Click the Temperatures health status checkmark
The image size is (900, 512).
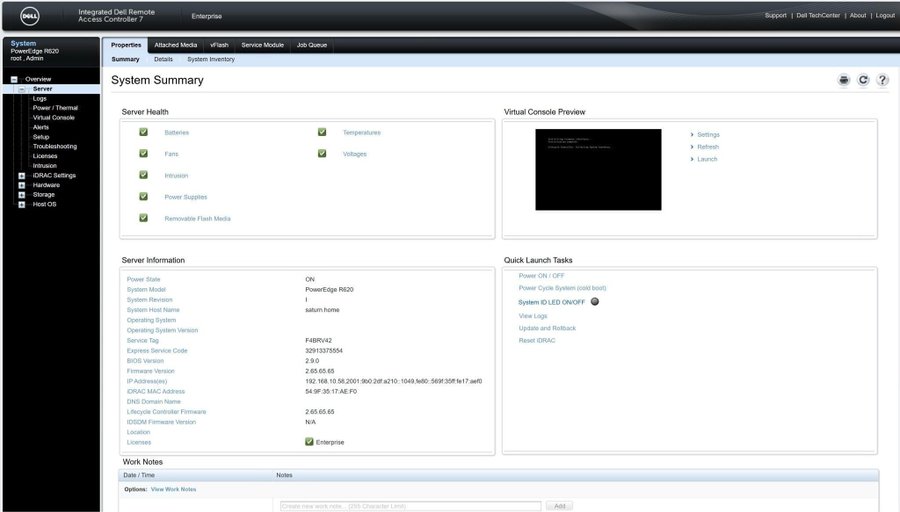pos(322,132)
